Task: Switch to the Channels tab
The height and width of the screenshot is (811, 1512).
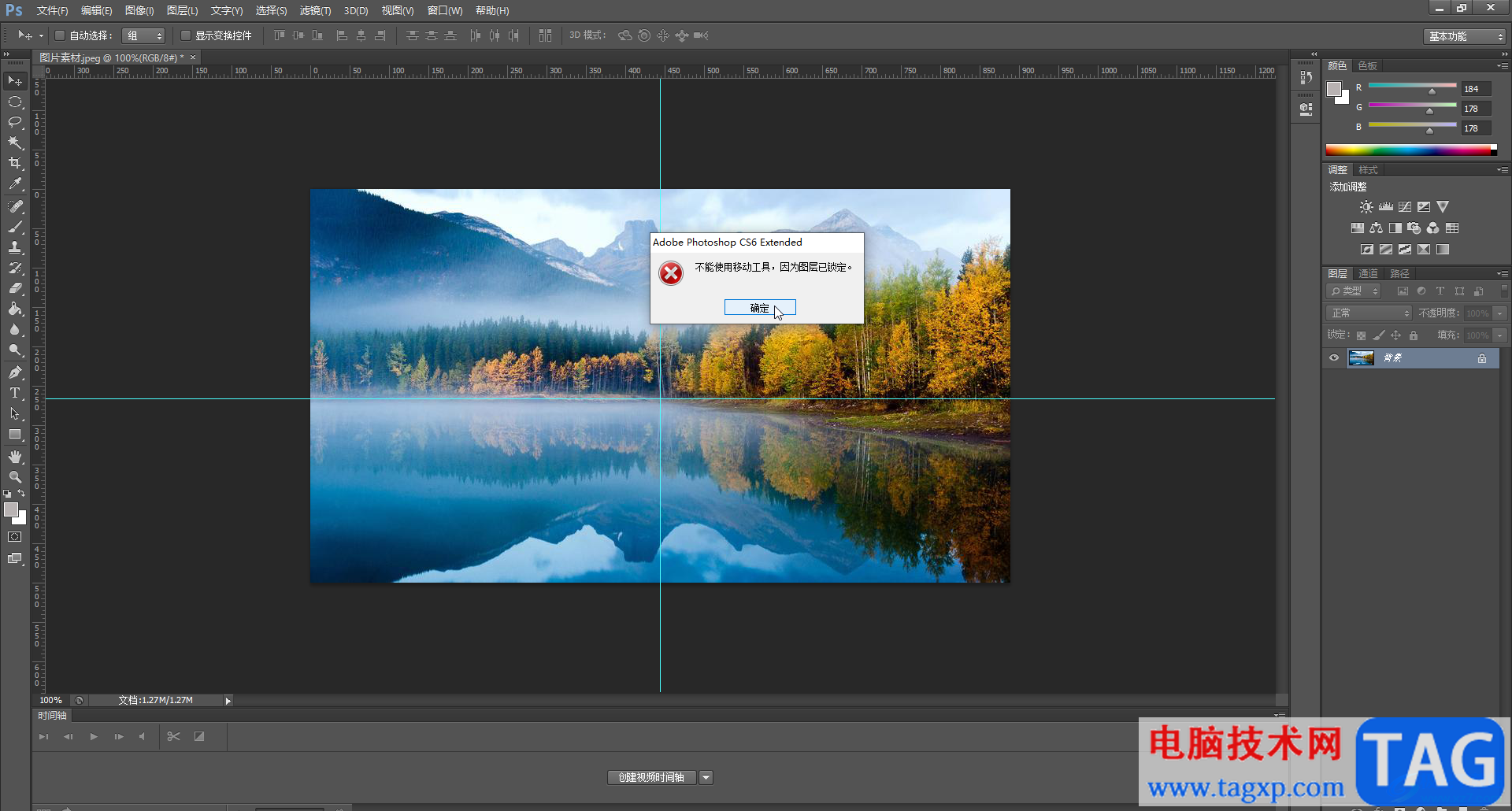Action: [x=1369, y=273]
